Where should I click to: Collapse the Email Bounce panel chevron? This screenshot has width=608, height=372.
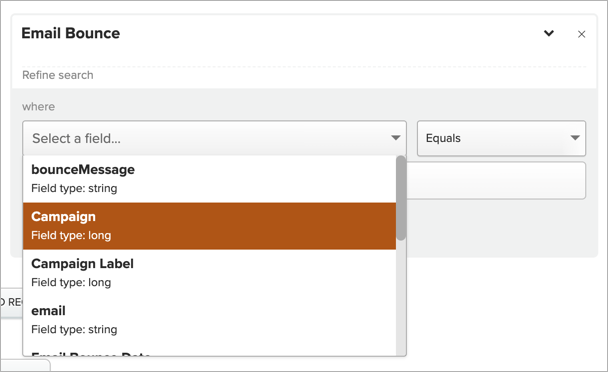tap(549, 33)
